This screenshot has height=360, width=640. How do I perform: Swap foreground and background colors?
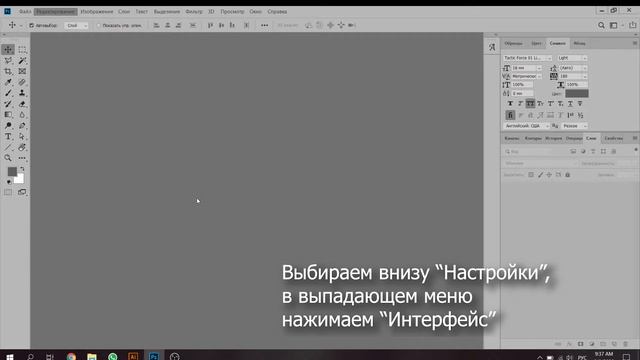point(22,169)
